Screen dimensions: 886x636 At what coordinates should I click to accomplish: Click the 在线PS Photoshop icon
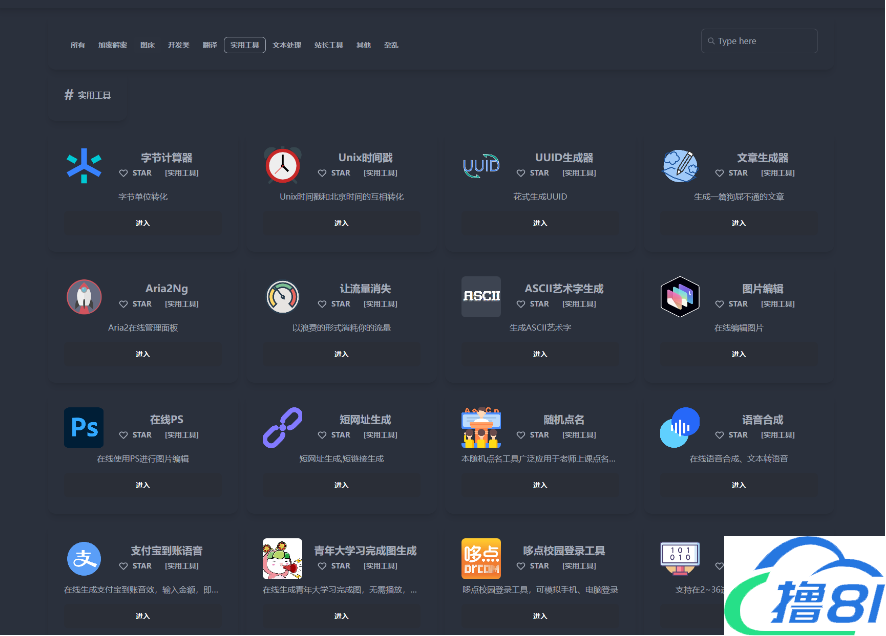(x=84, y=428)
